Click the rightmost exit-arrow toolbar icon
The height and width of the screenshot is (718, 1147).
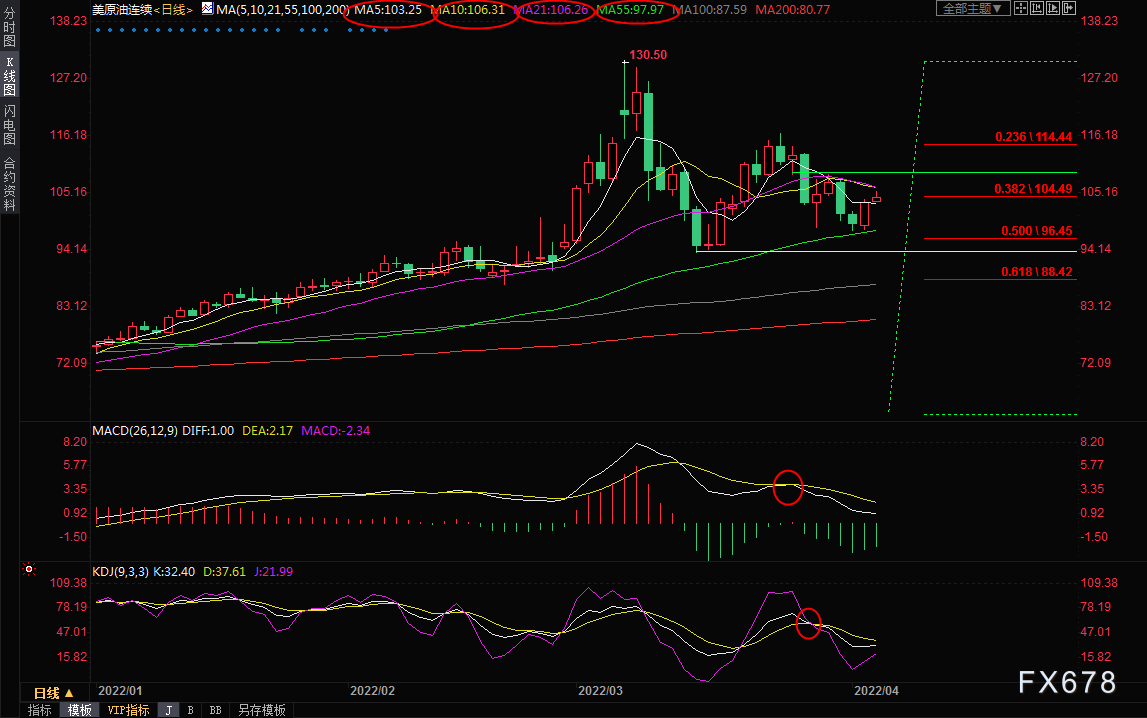pyautogui.click(x=1068, y=9)
